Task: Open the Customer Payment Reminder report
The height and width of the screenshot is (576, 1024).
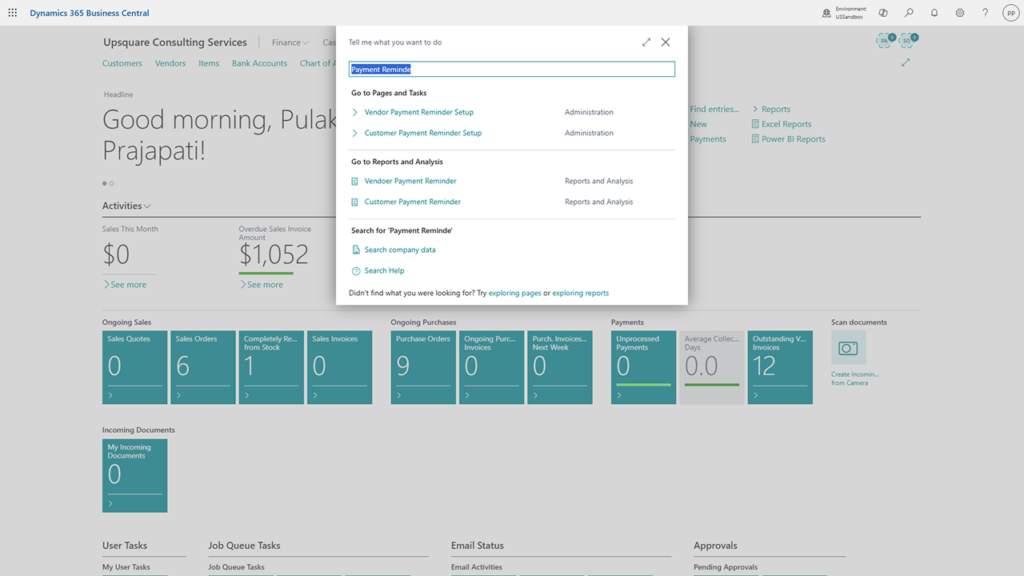Action: pos(412,202)
